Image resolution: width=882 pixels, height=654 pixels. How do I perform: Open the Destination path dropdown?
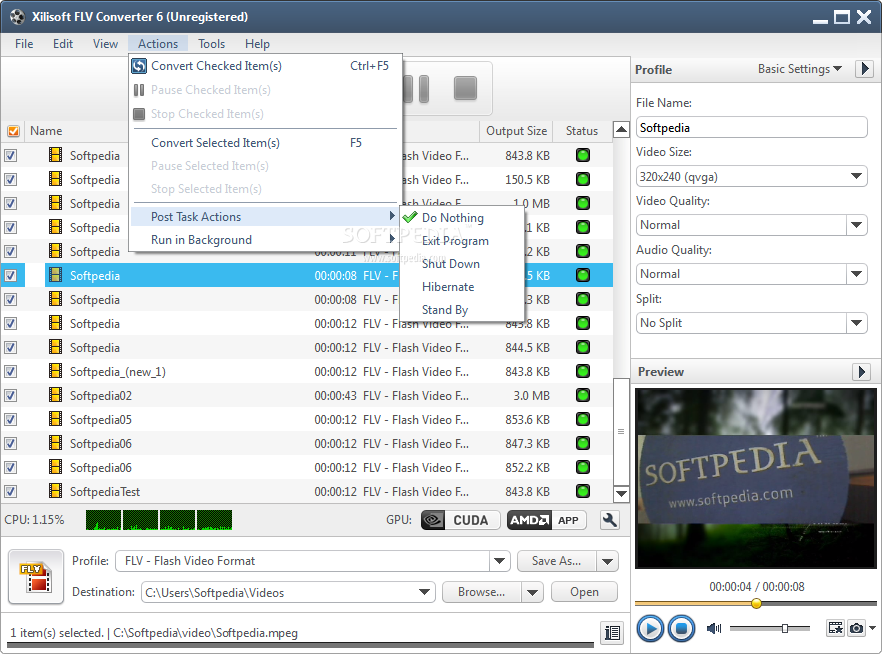[425, 592]
